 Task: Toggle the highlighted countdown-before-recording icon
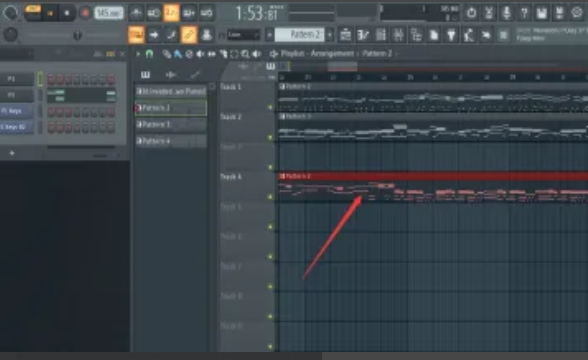171,14
